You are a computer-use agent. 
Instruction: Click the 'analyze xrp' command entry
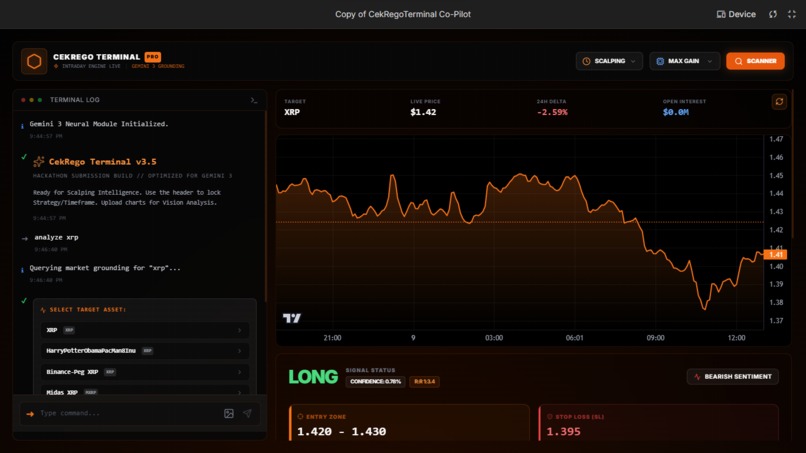point(57,238)
